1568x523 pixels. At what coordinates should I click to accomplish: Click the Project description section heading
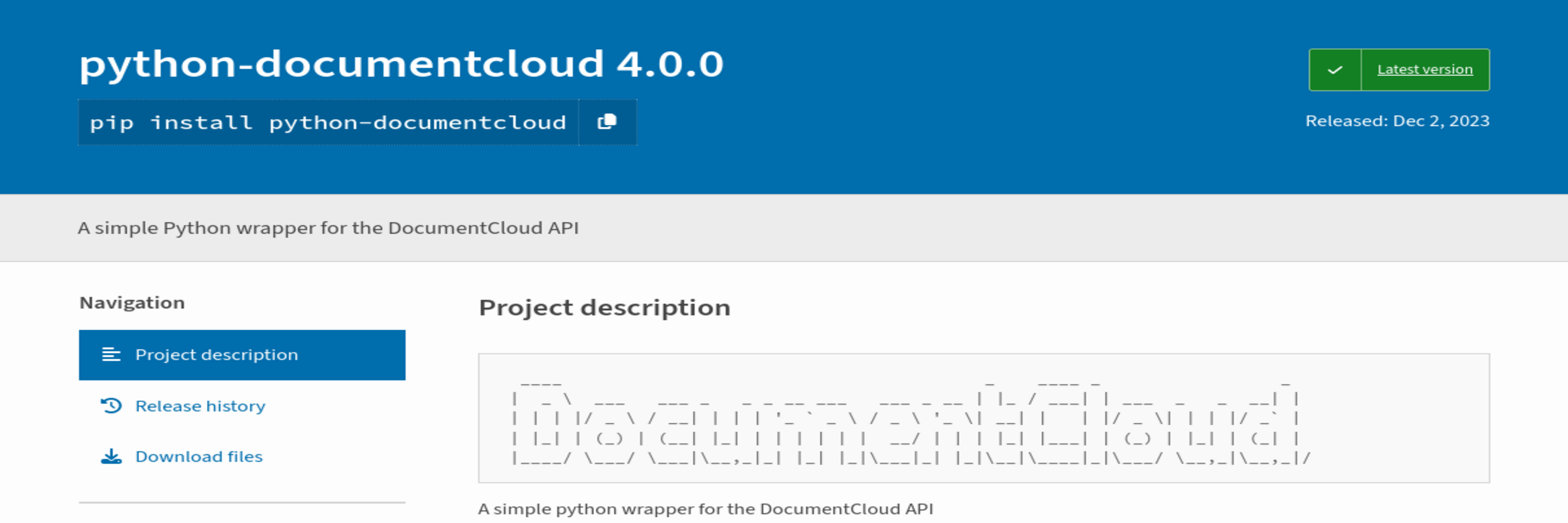coord(604,308)
